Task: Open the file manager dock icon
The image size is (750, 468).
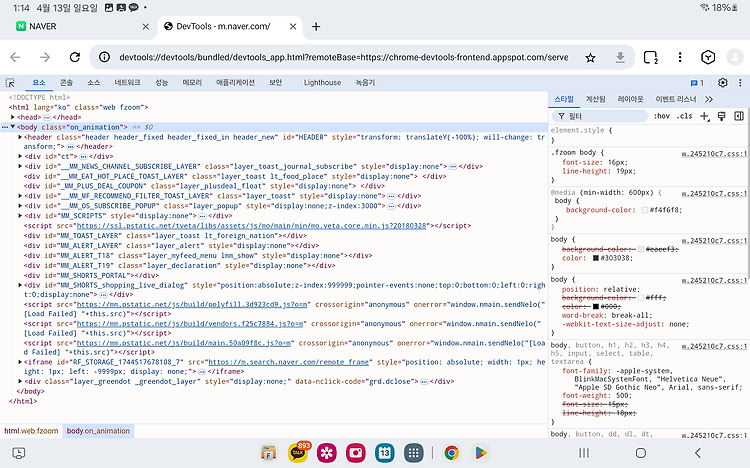Action: click(269, 453)
